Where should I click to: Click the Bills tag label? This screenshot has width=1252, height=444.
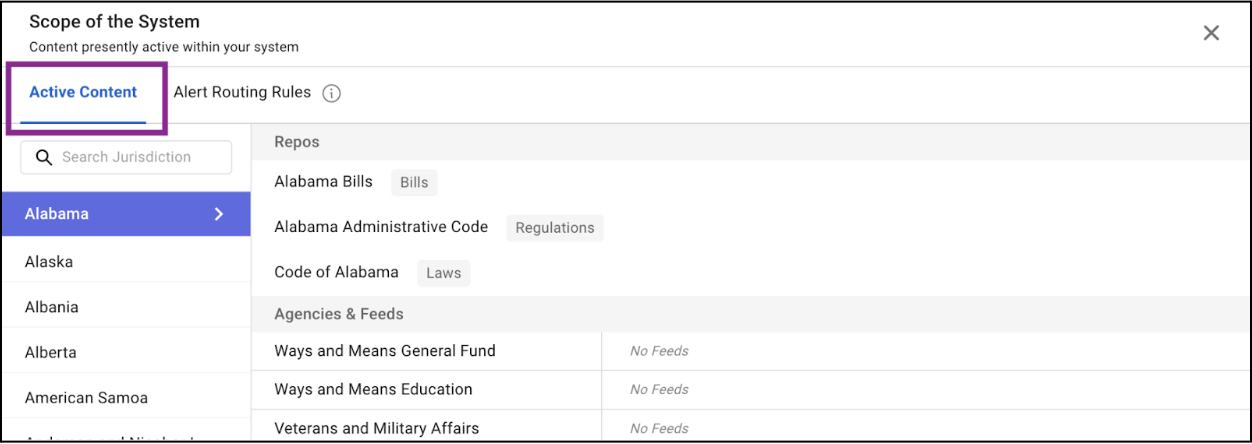click(x=414, y=183)
